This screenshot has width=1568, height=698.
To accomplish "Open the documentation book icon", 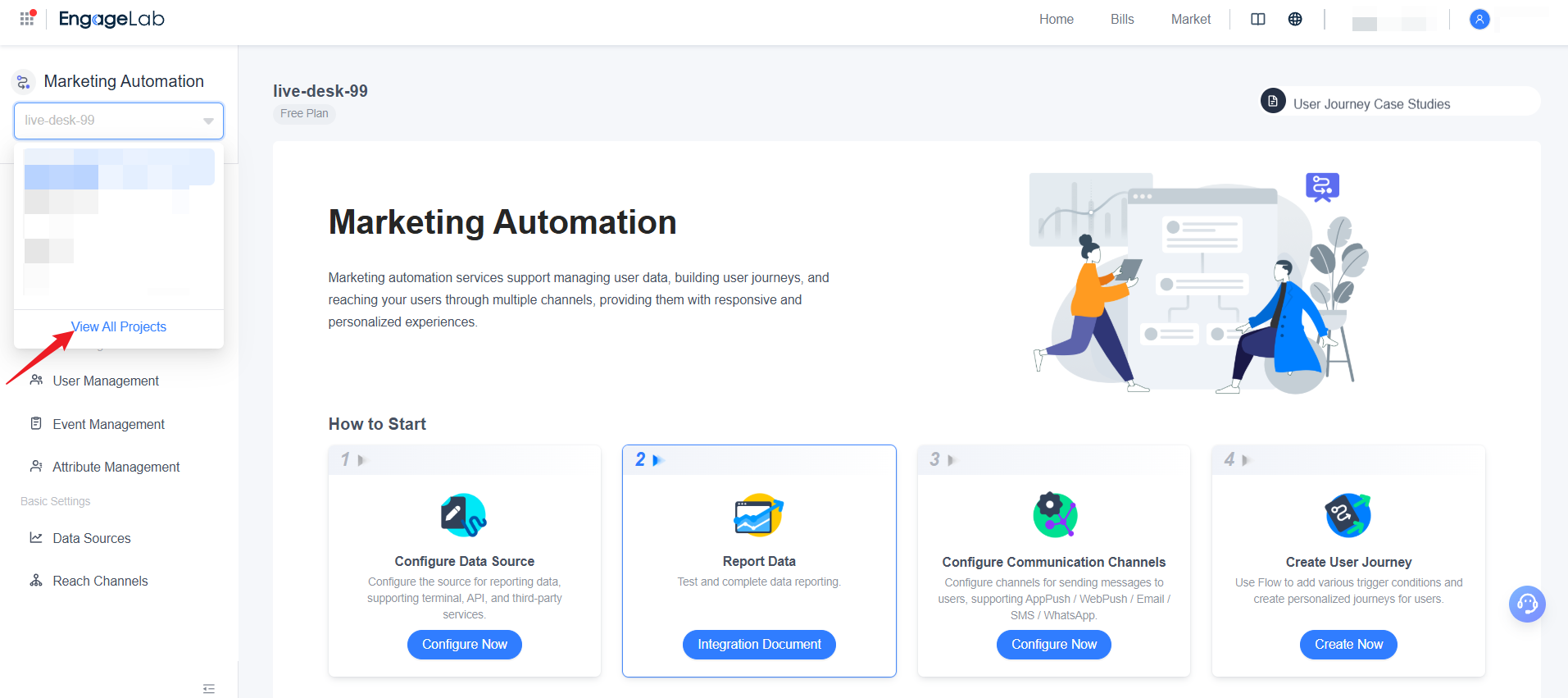I will coord(1258,19).
